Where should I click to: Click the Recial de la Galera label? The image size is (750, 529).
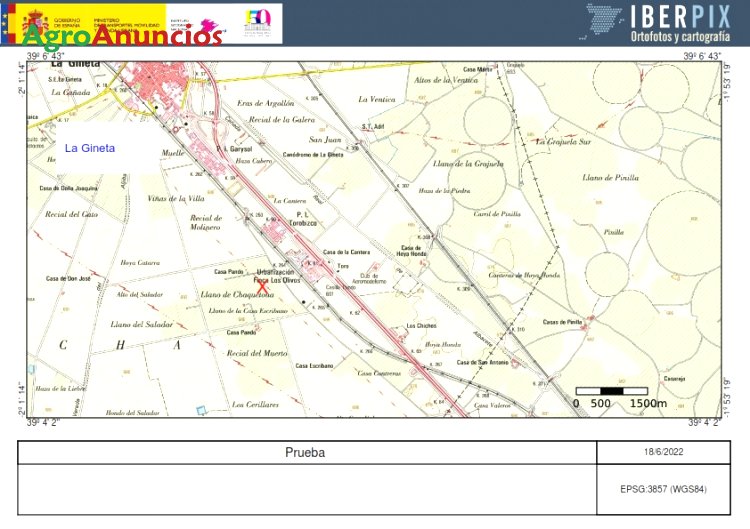coord(282,120)
